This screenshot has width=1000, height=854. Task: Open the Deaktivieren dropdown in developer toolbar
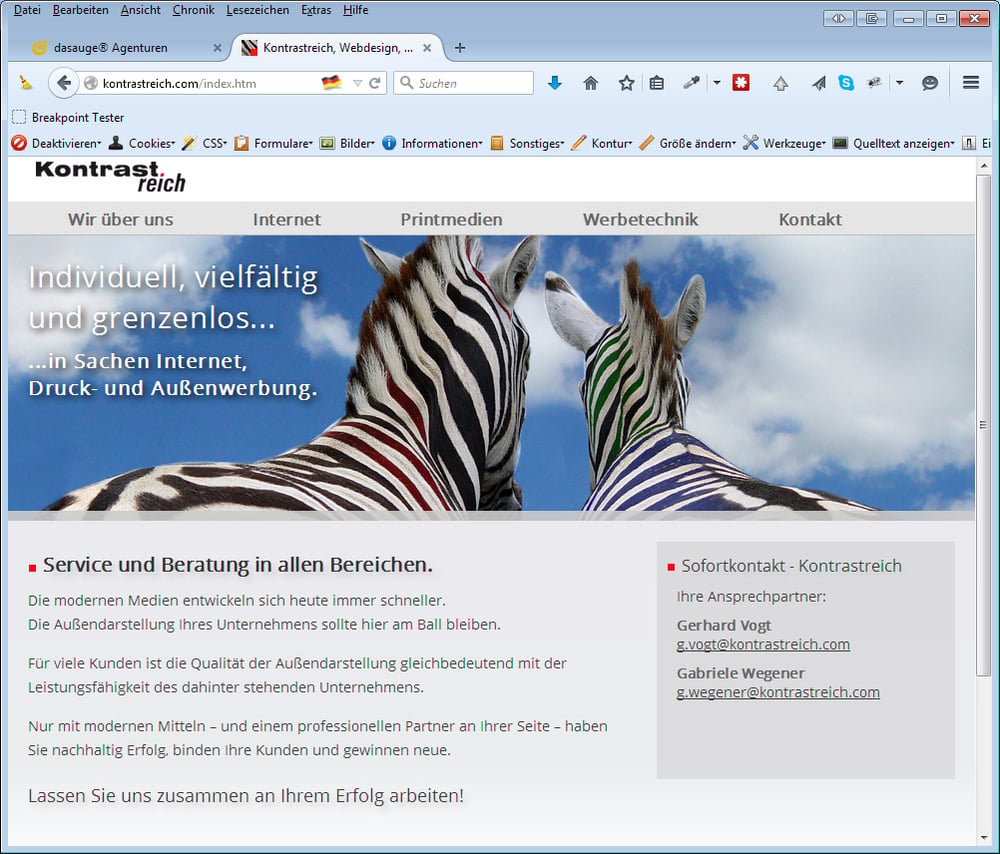click(x=56, y=144)
